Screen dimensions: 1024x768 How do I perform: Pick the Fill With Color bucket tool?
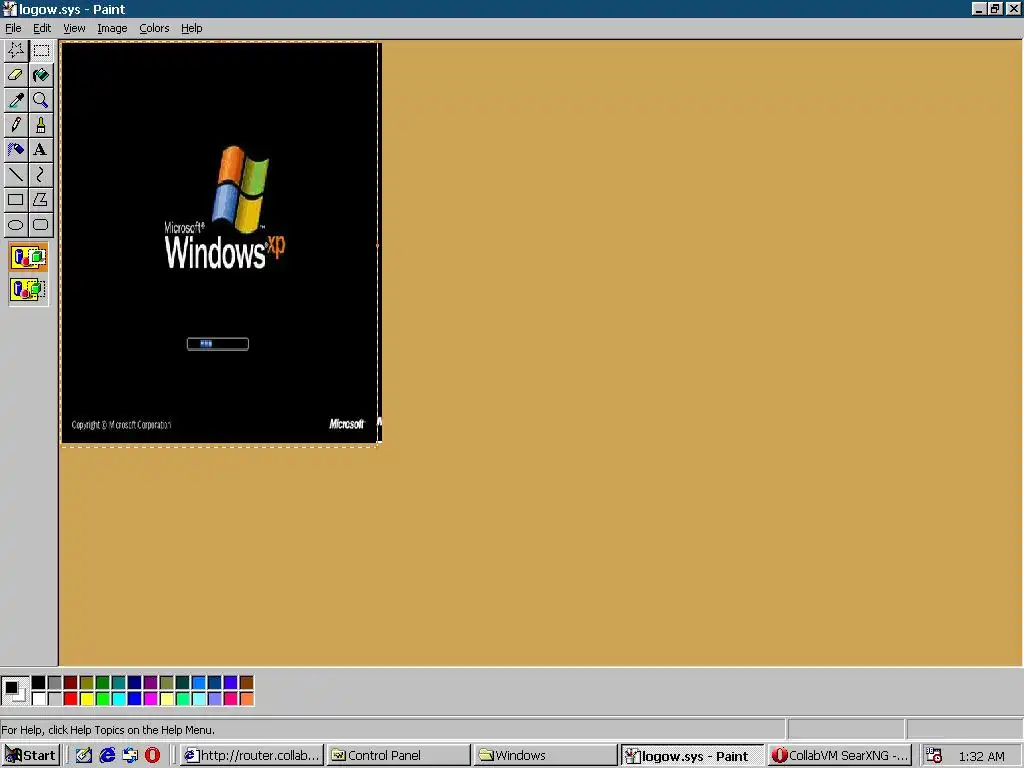(x=41, y=75)
